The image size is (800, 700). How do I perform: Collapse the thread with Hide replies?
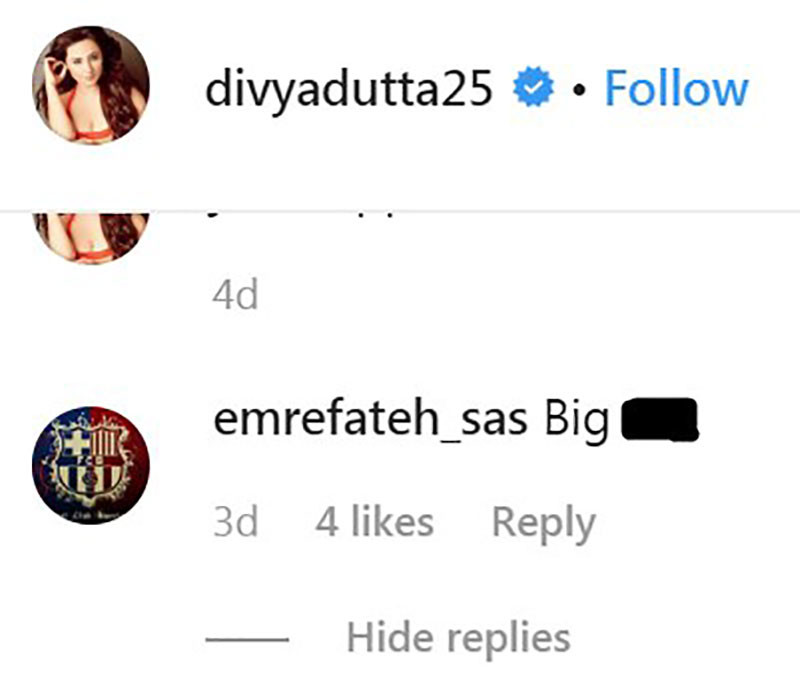tap(458, 639)
